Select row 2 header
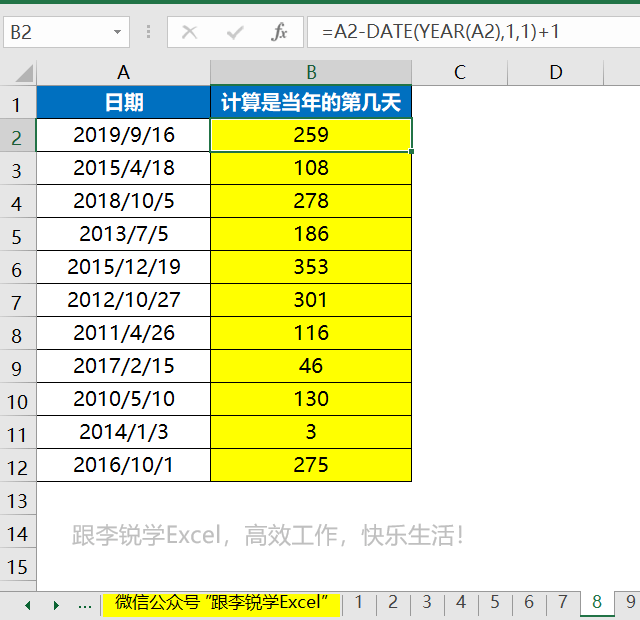This screenshot has width=640, height=620. [x=18, y=135]
